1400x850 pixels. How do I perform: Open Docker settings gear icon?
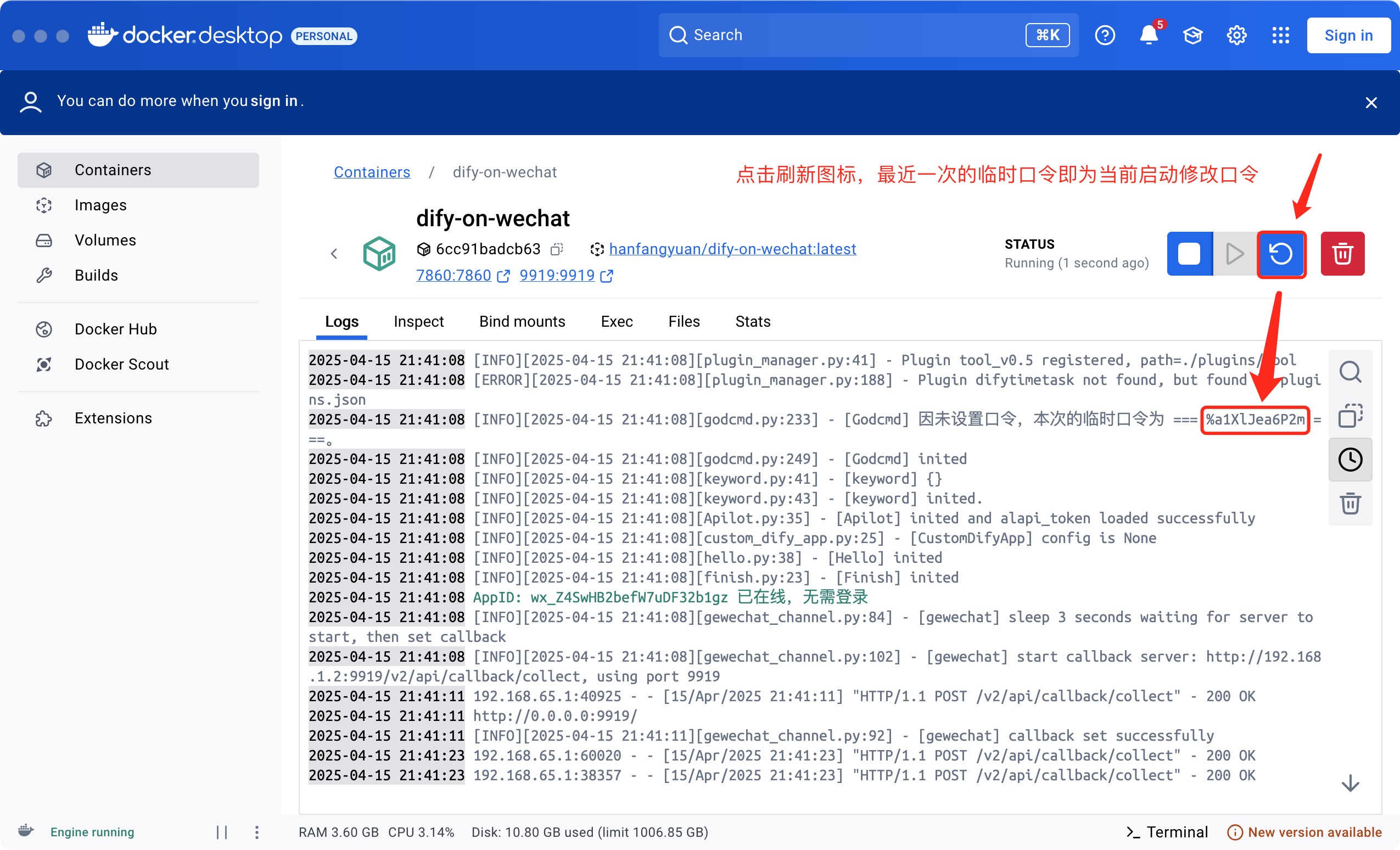click(1236, 35)
